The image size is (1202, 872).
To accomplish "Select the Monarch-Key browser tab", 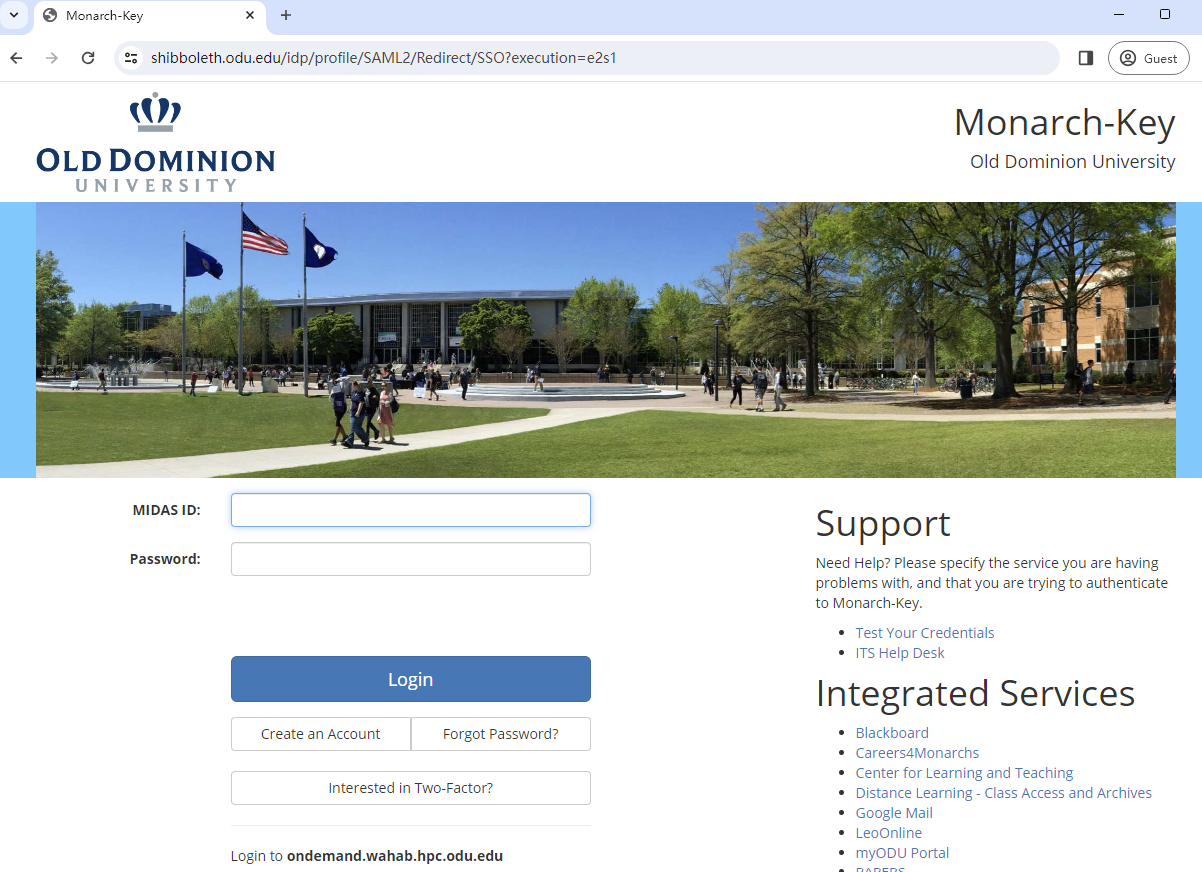I will pyautogui.click(x=140, y=15).
